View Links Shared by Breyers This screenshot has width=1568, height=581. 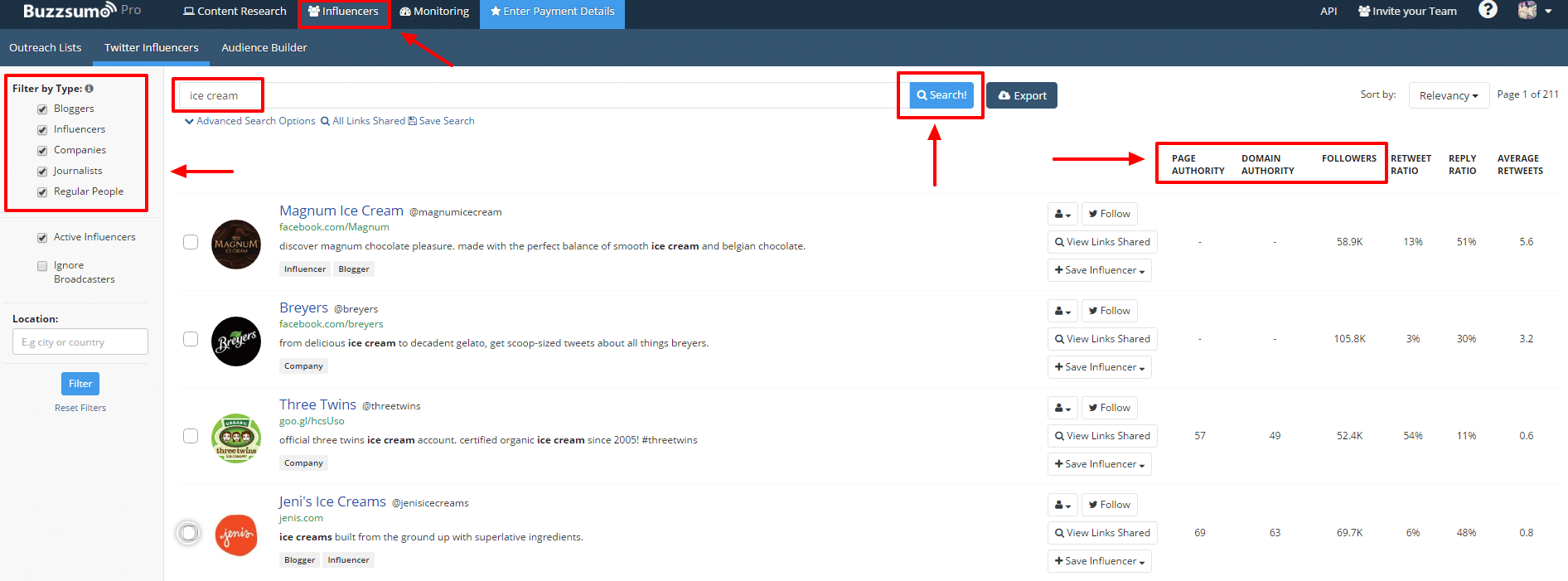[x=1102, y=339]
